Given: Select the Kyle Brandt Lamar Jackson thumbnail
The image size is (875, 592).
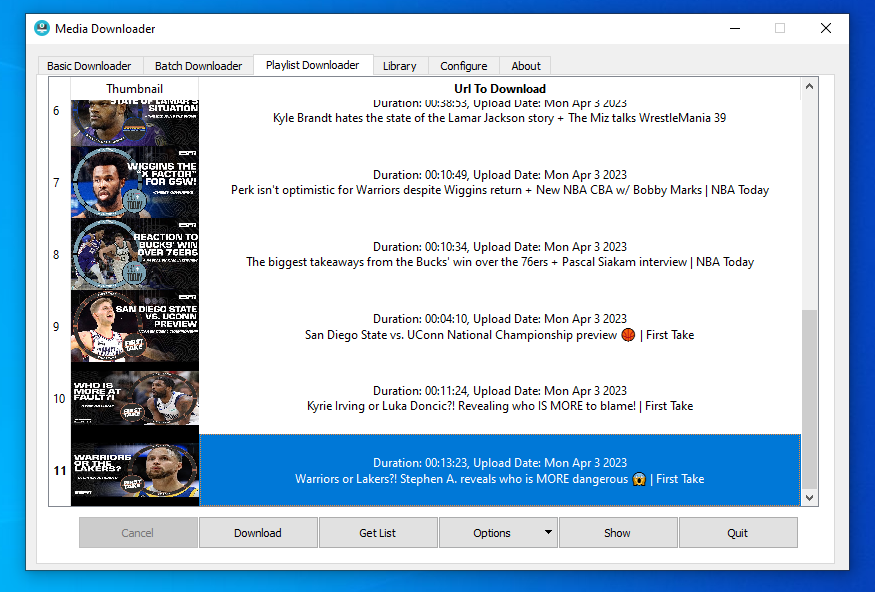Looking at the screenshot, I should pyautogui.click(x=135, y=123).
